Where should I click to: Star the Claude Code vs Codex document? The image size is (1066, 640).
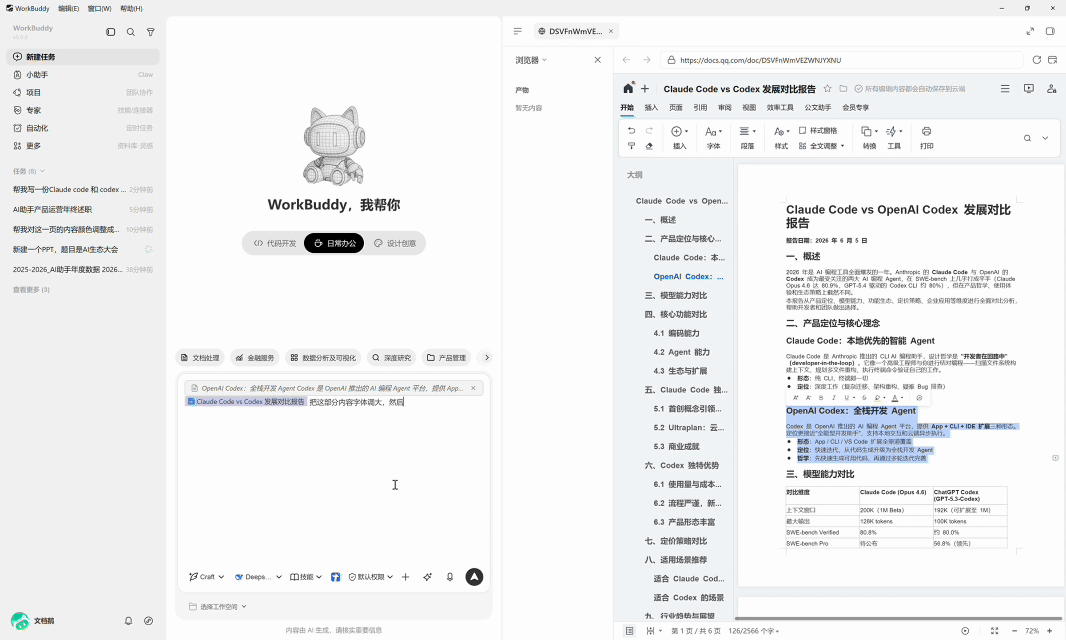(x=827, y=88)
